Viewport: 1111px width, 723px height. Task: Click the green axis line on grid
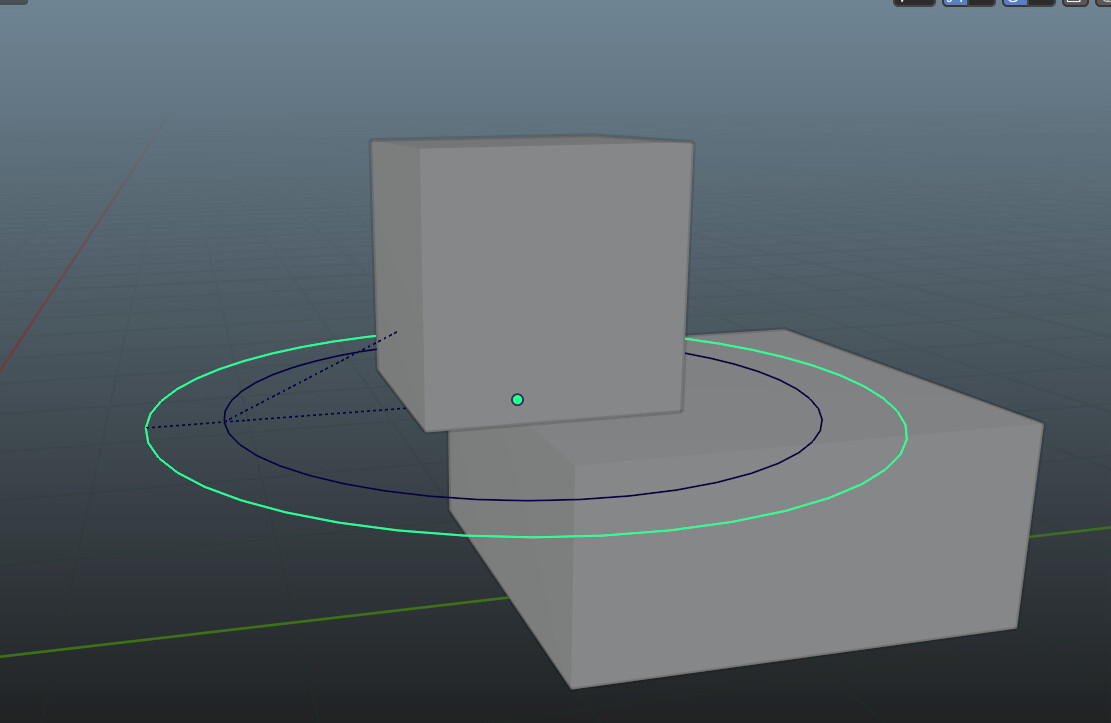tap(255, 627)
